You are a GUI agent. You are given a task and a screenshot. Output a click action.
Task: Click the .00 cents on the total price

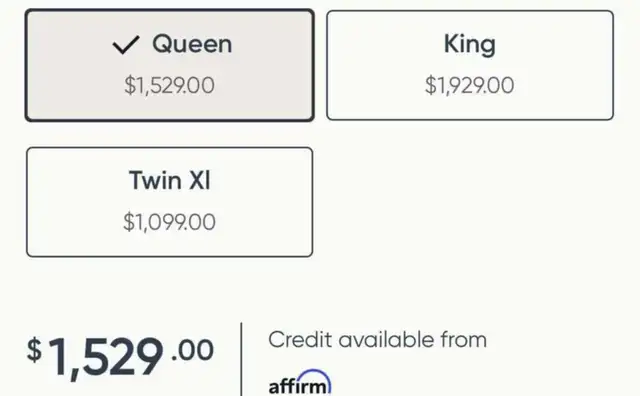[193, 350]
